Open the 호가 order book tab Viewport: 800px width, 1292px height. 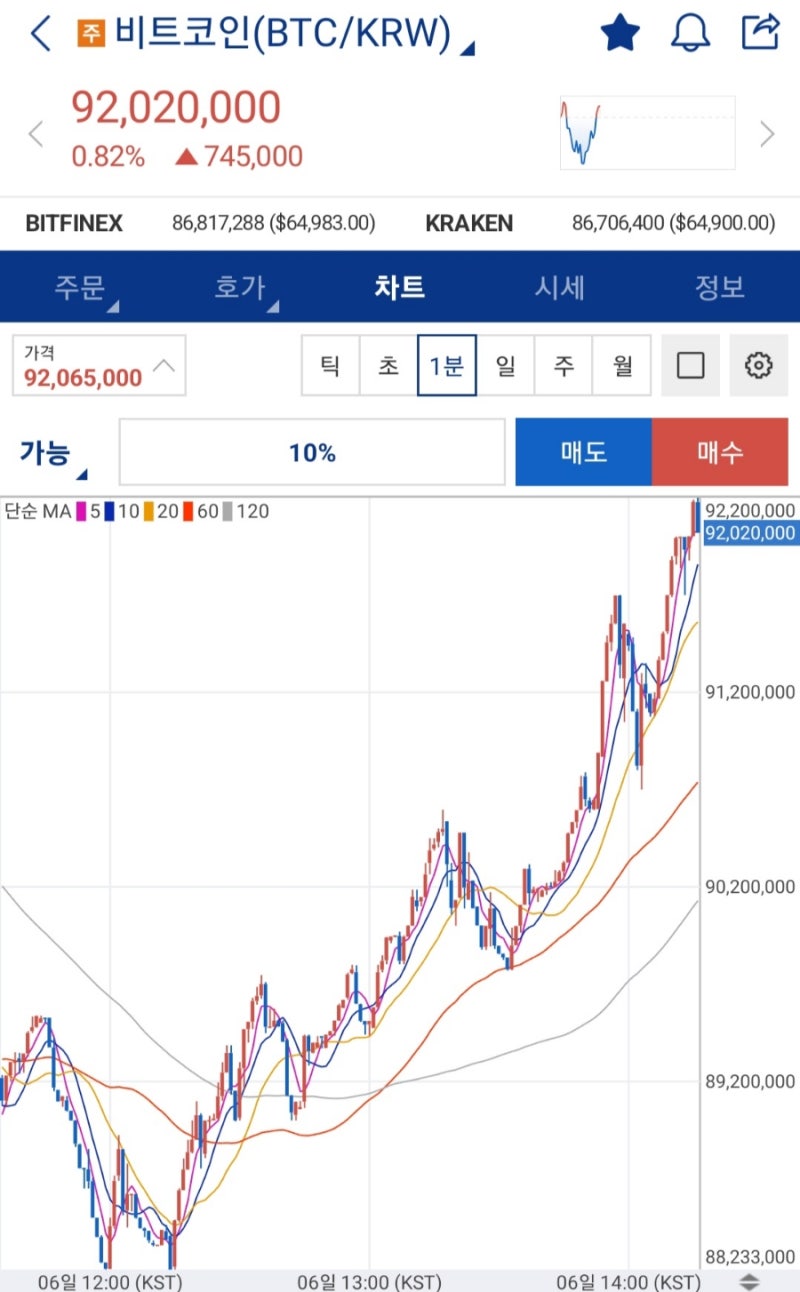pos(239,287)
